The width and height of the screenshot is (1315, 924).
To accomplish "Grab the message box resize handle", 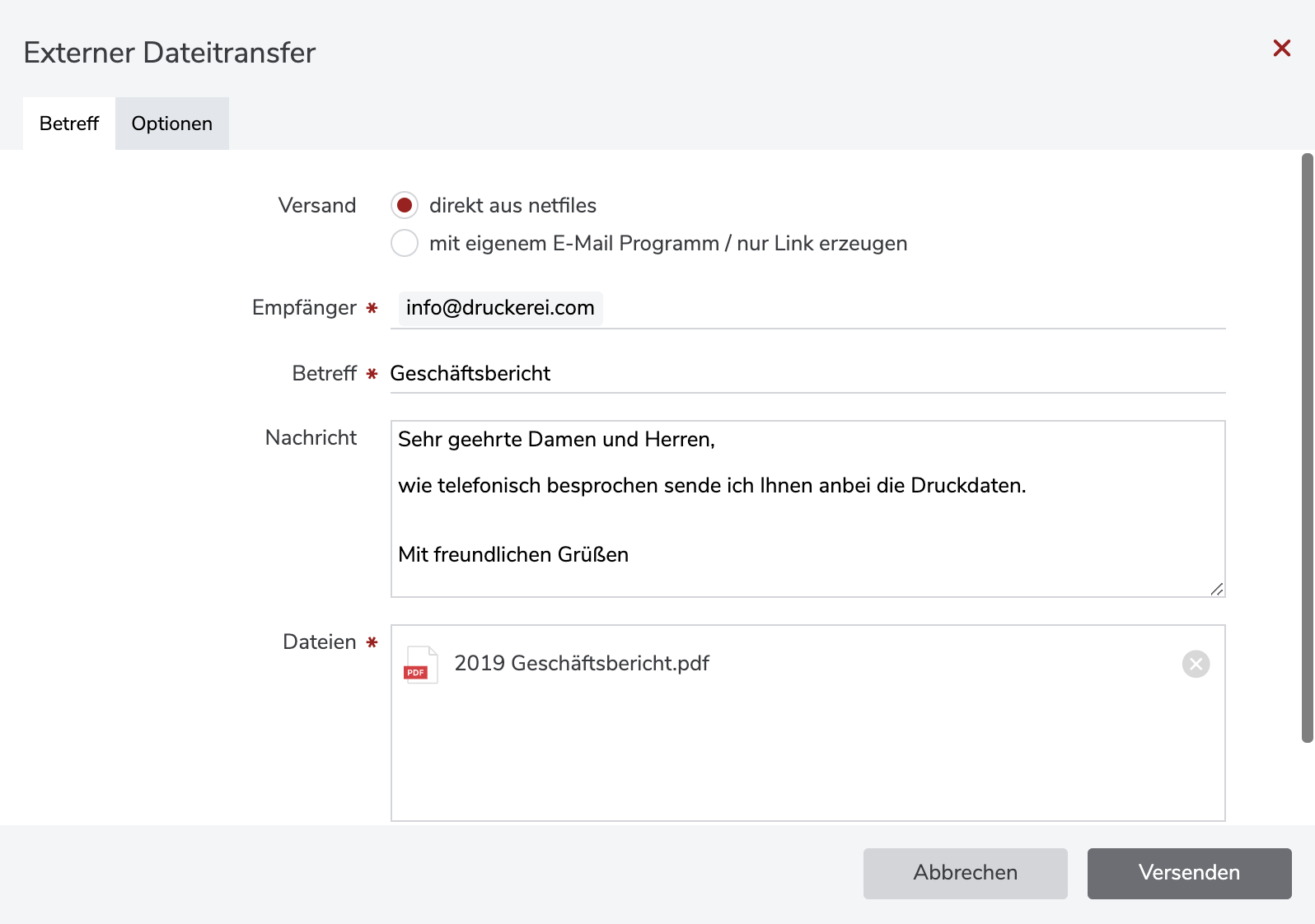I will (1217, 589).
